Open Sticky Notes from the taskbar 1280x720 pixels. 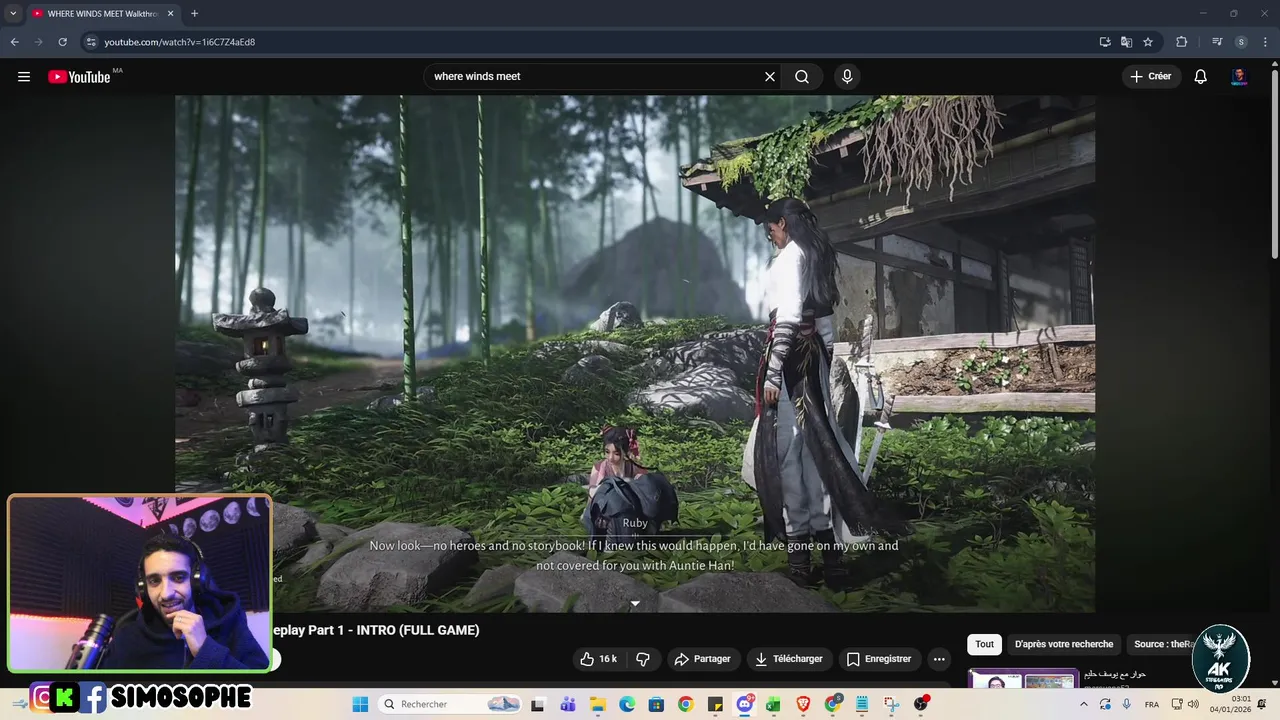pos(715,704)
